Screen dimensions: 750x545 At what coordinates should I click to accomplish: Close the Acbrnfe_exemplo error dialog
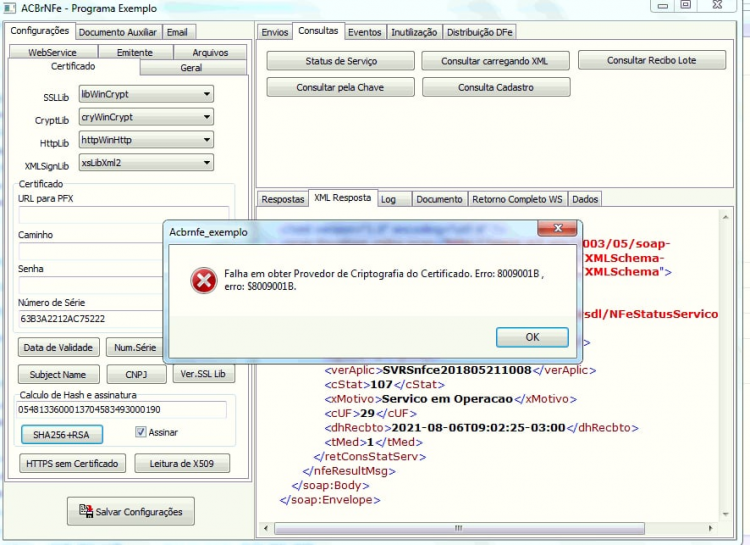click(x=557, y=228)
